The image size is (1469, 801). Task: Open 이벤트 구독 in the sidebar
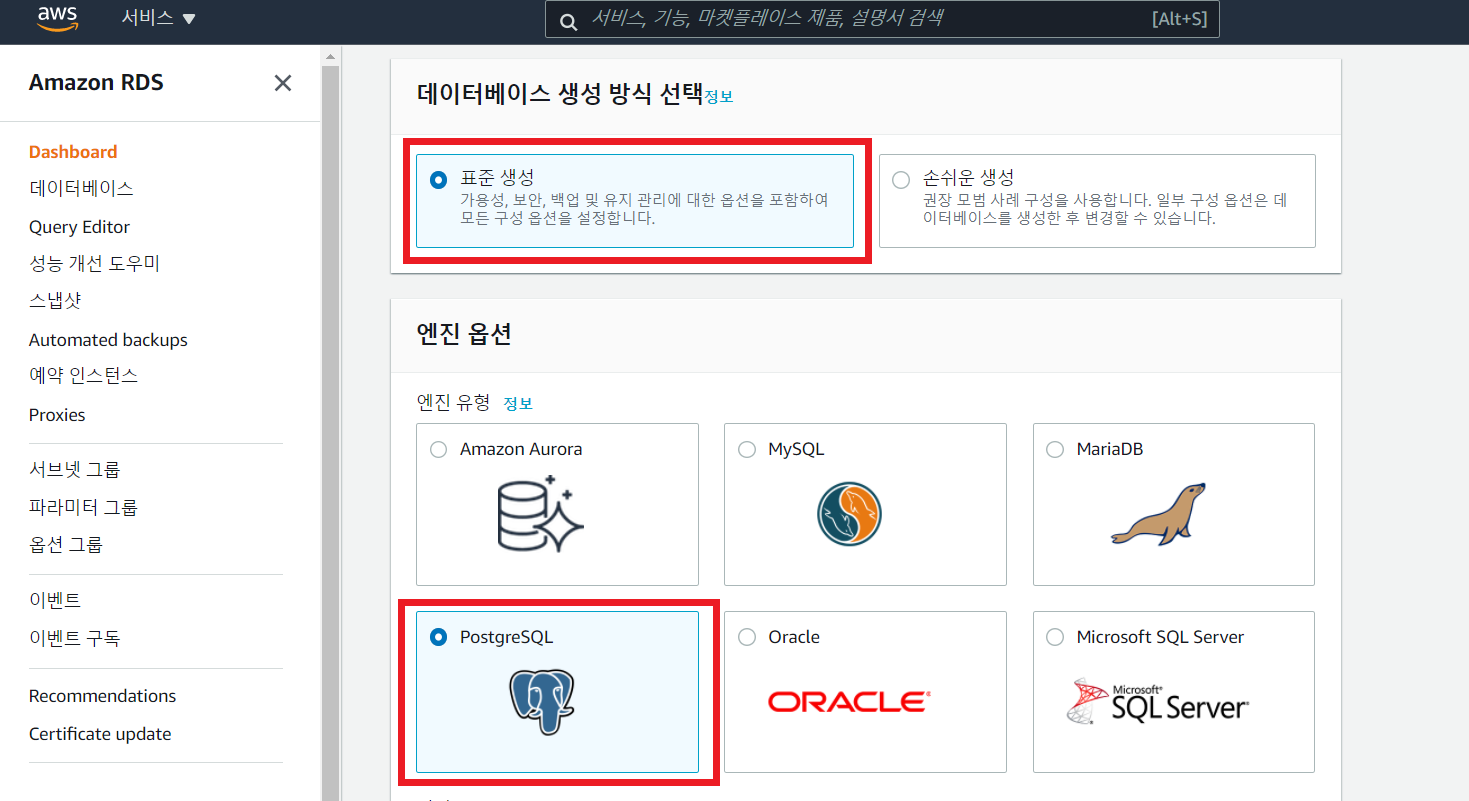75,638
